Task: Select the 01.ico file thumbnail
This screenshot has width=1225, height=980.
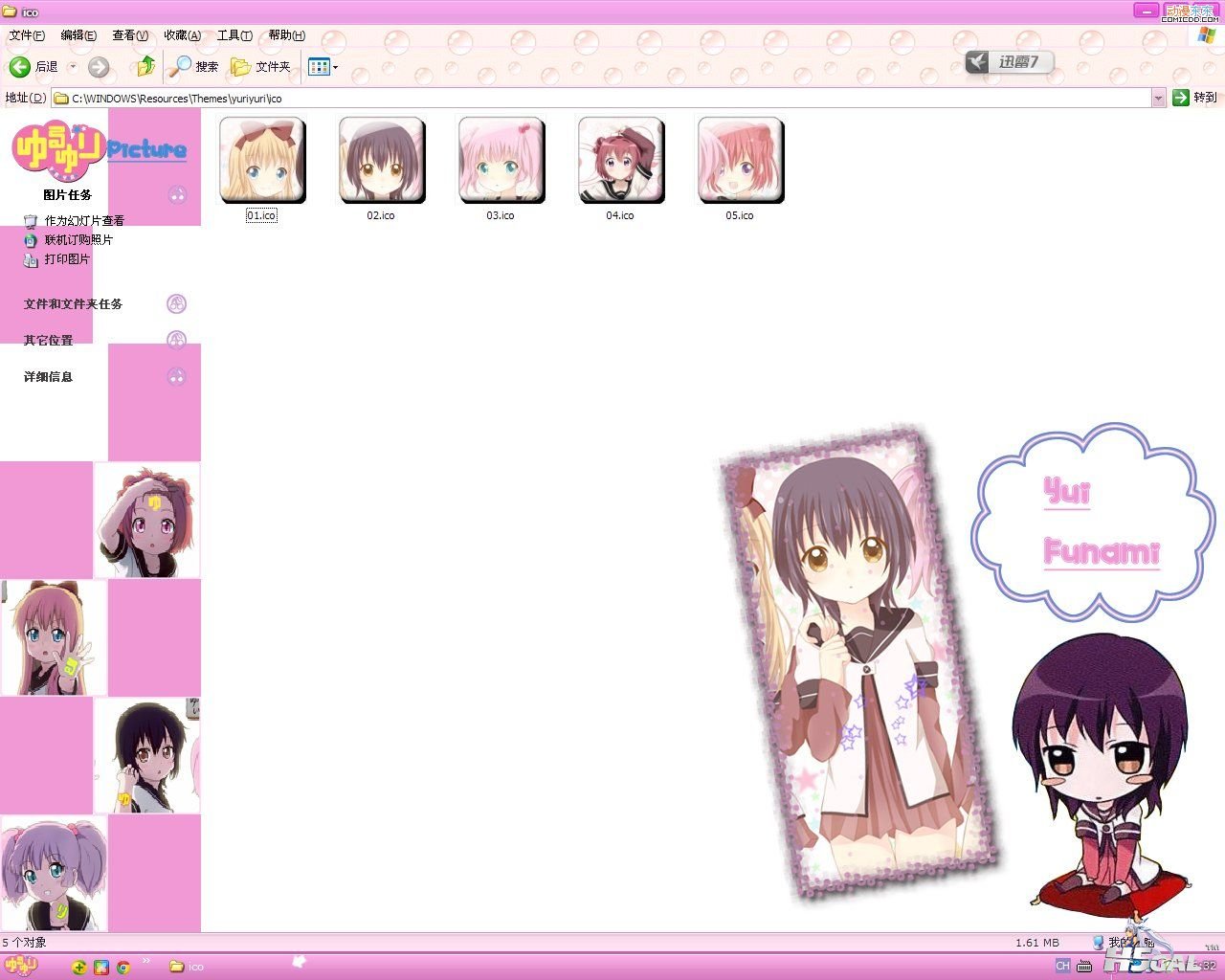Action: tap(261, 161)
